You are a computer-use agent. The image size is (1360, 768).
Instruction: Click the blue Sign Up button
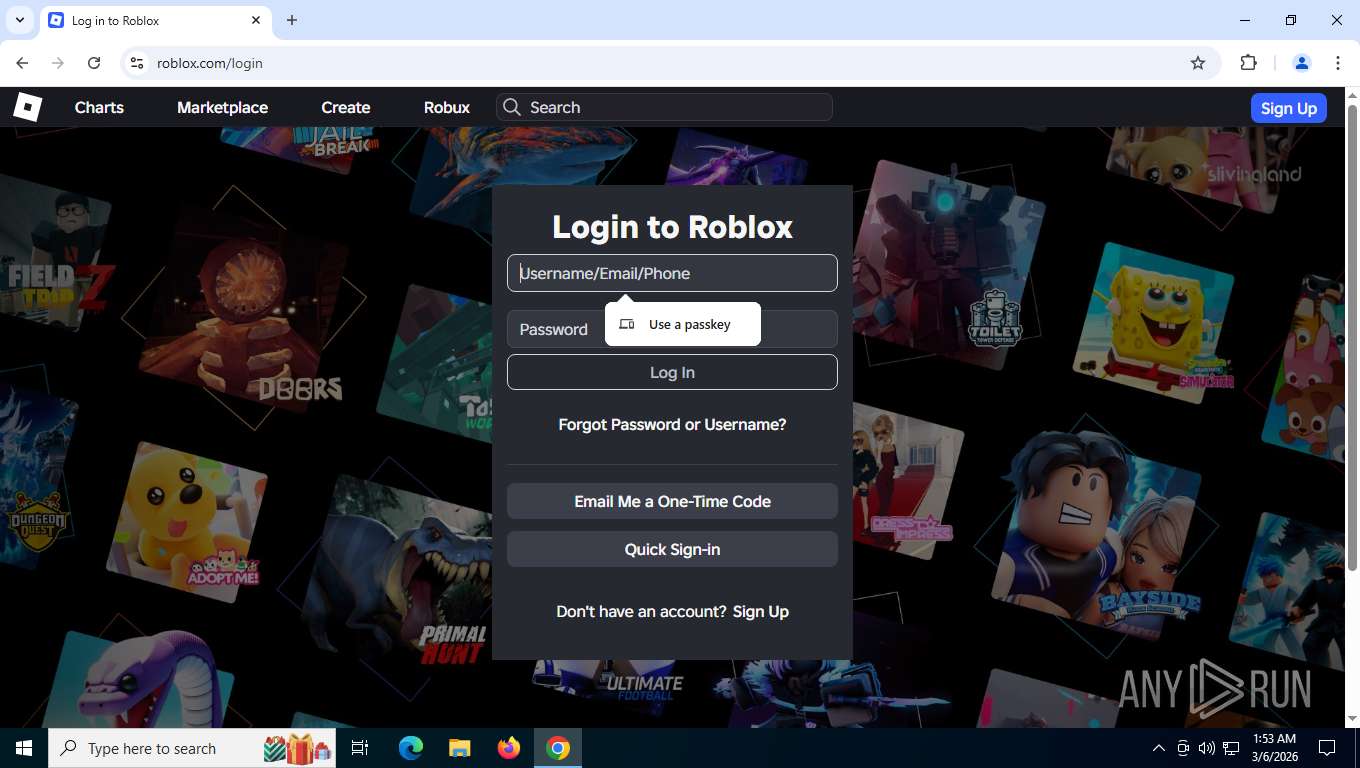click(x=1288, y=108)
